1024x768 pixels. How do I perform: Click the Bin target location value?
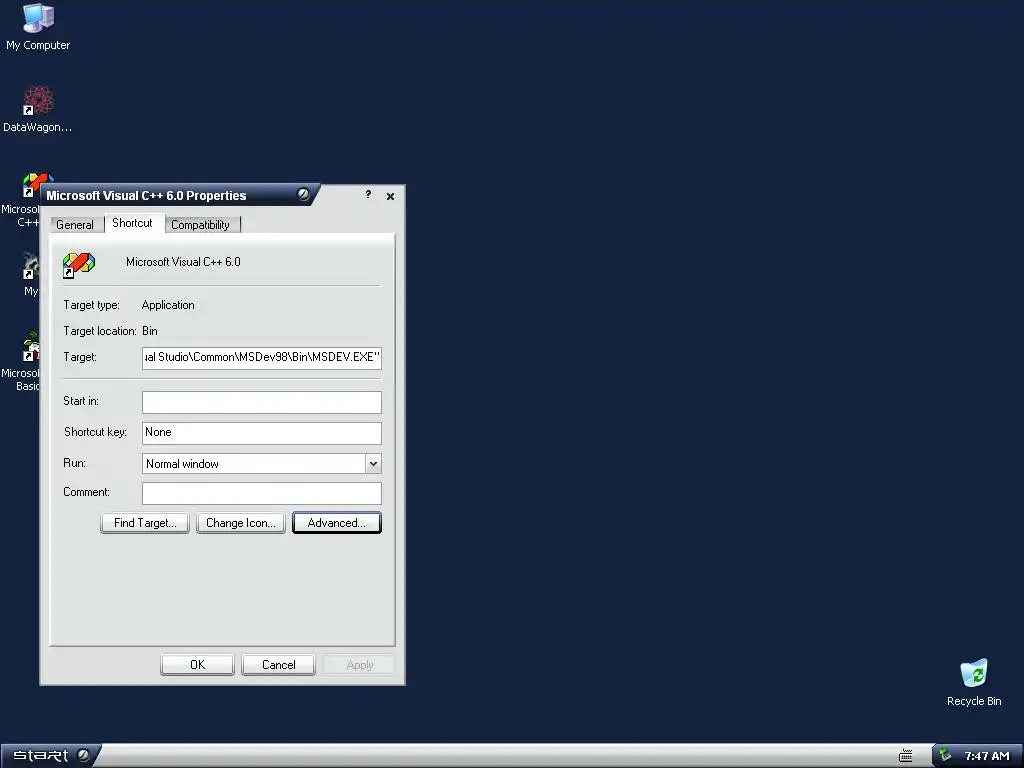click(150, 331)
